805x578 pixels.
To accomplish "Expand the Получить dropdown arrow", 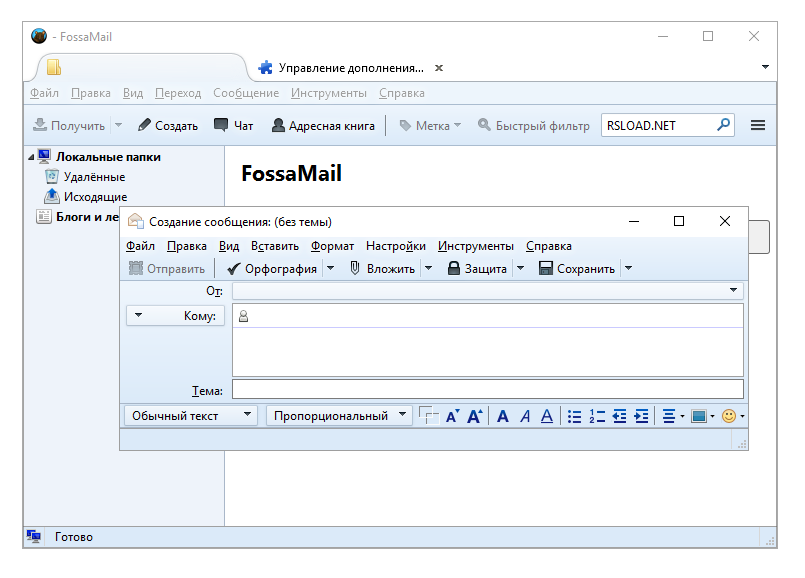I will [x=118, y=125].
